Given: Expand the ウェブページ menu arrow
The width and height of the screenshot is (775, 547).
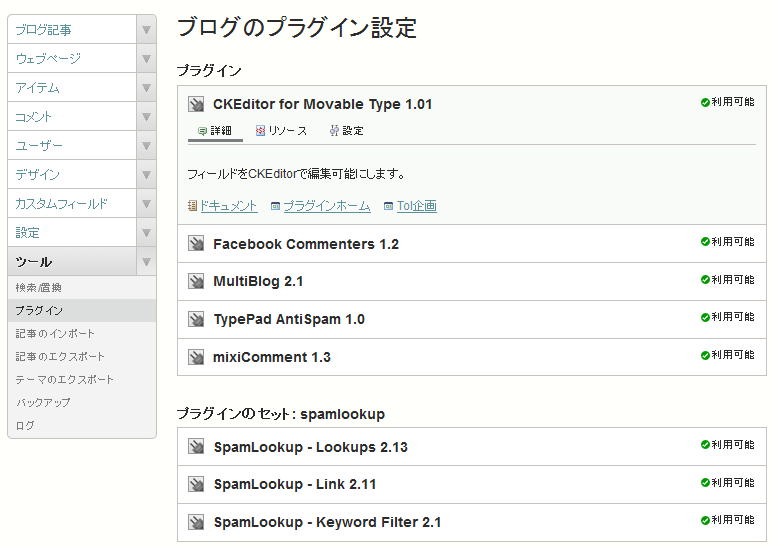Looking at the screenshot, I should point(146,59).
